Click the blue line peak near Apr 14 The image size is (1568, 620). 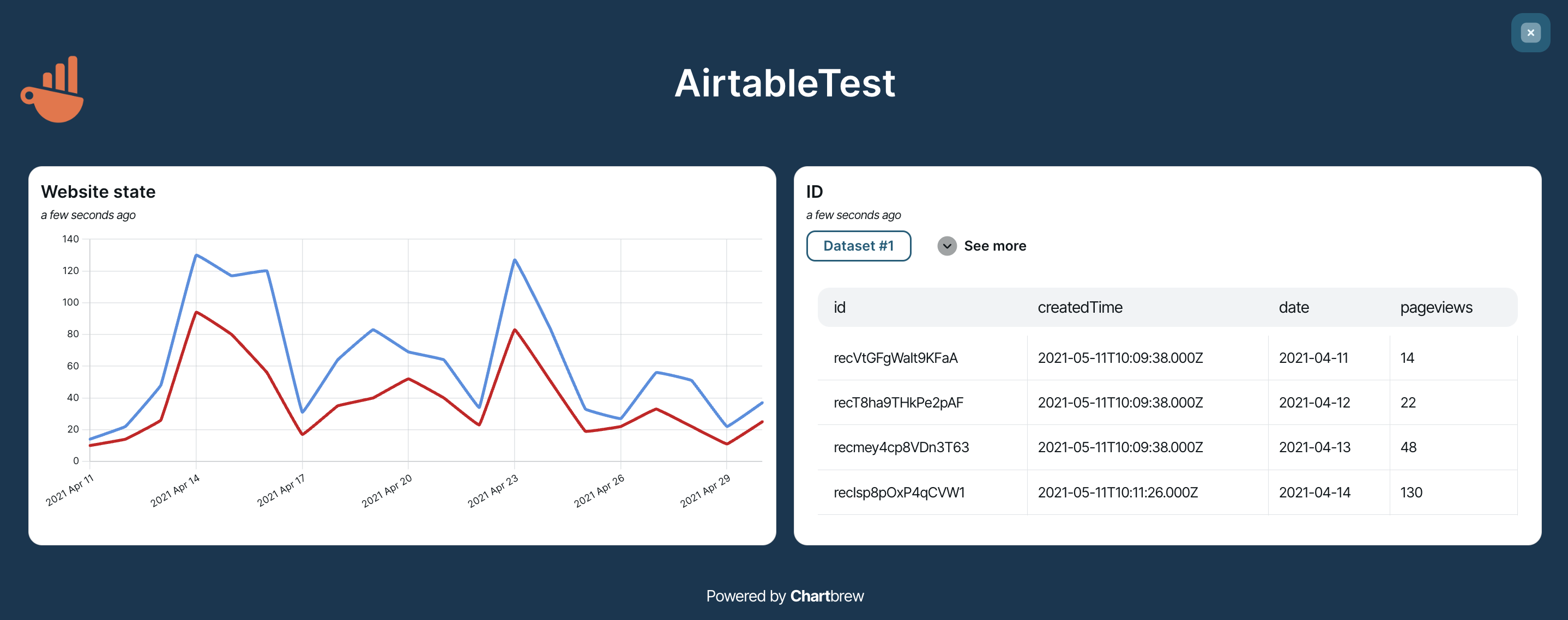click(x=197, y=255)
